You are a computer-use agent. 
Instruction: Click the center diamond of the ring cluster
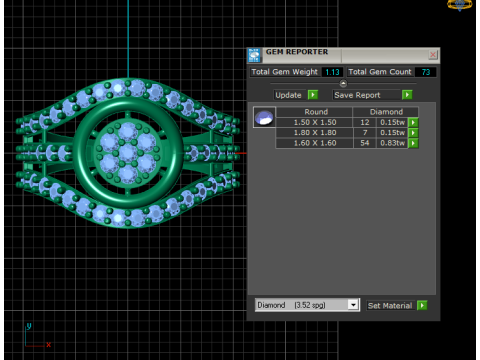pyautogui.click(x=127, y=153)
